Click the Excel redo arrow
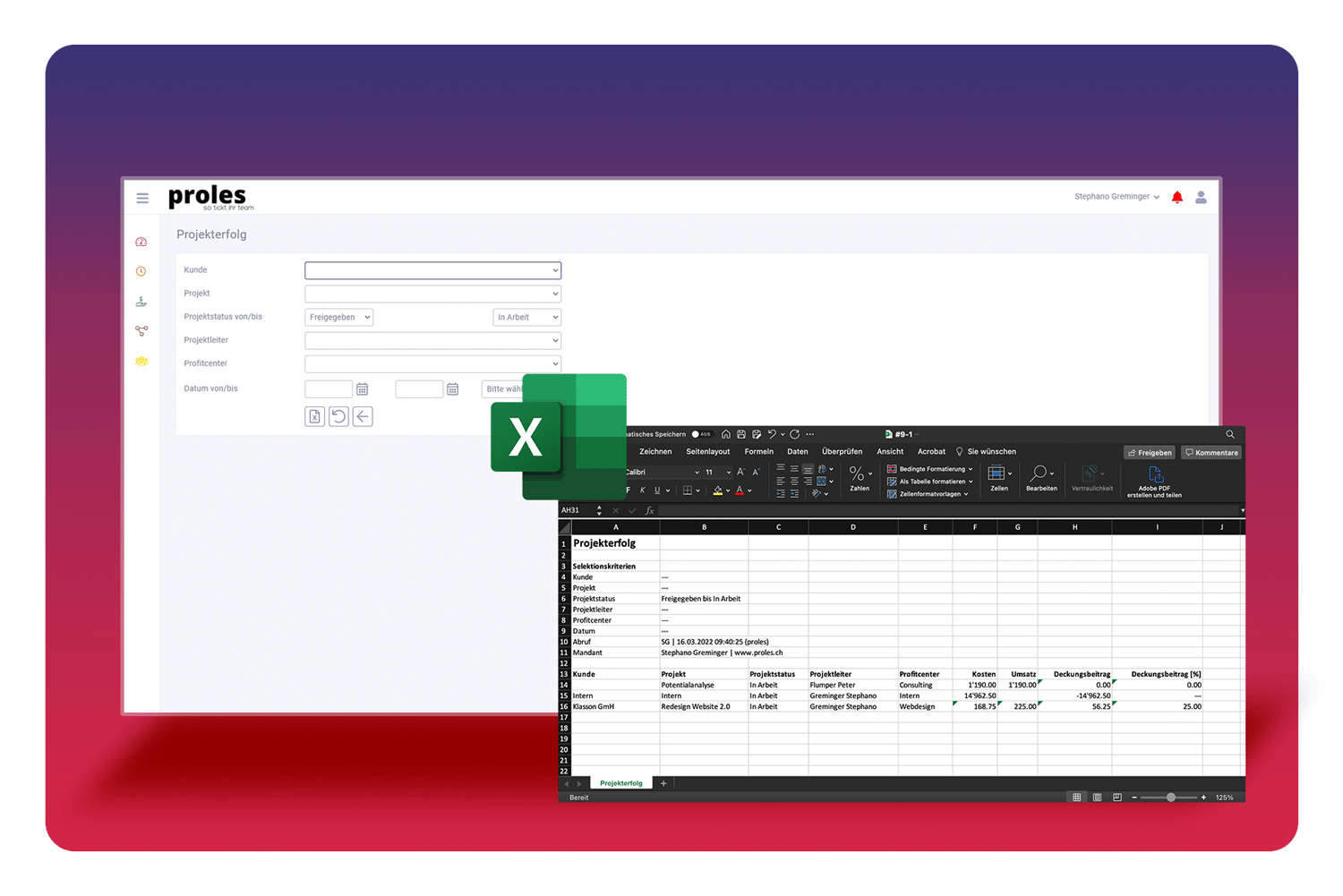This screenshot has height=896, width=1343. 795,434
